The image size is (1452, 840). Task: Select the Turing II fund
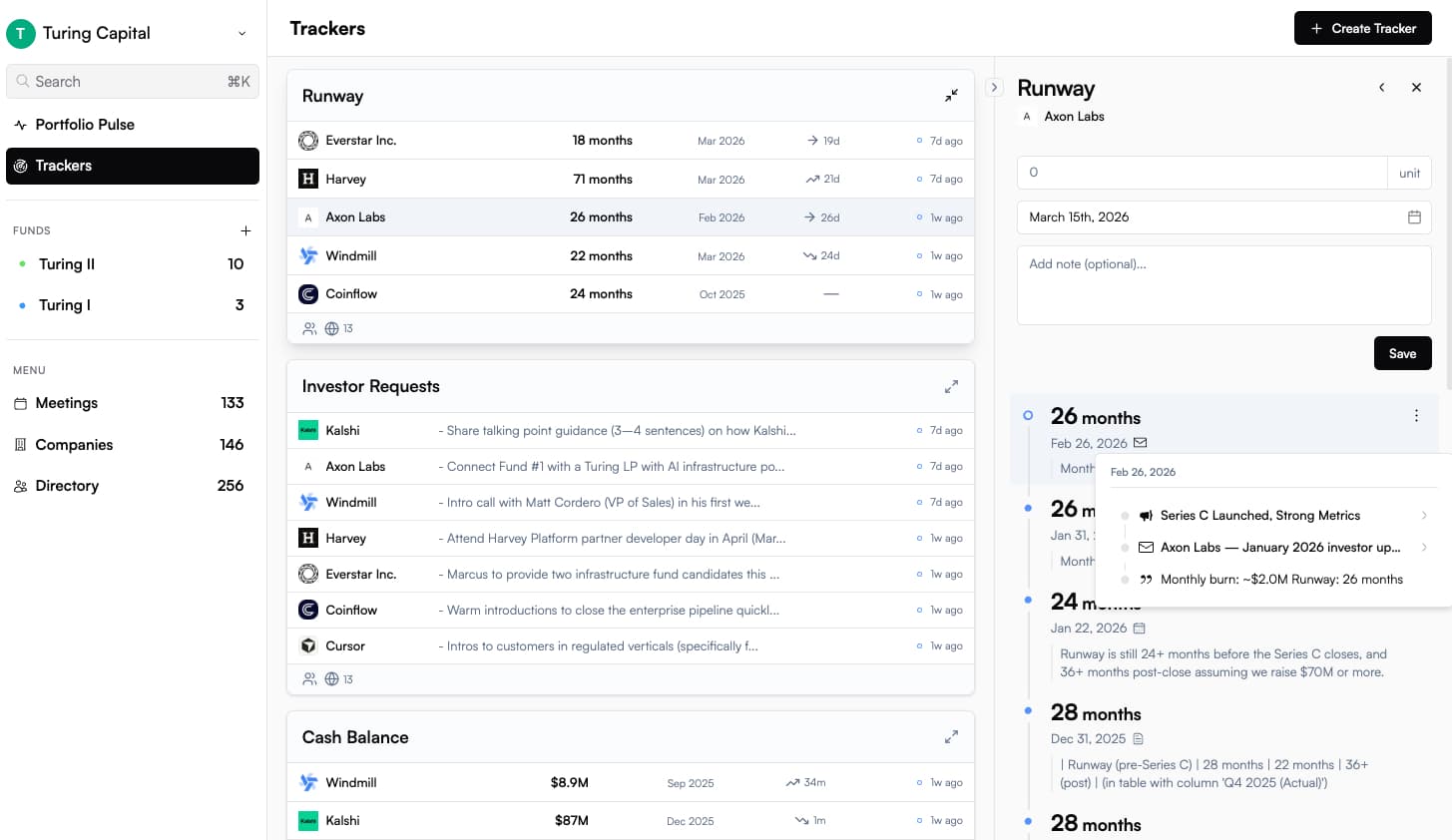[x=67, y=264]
